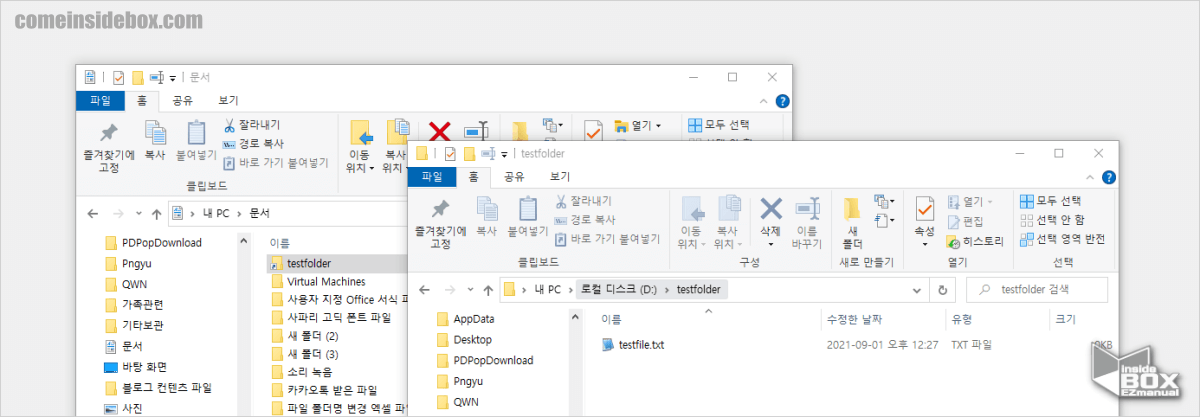Switch to 보기 tab in 문서 window
1200x417 pixels.
pyautogui.click(x=229, y=100)
